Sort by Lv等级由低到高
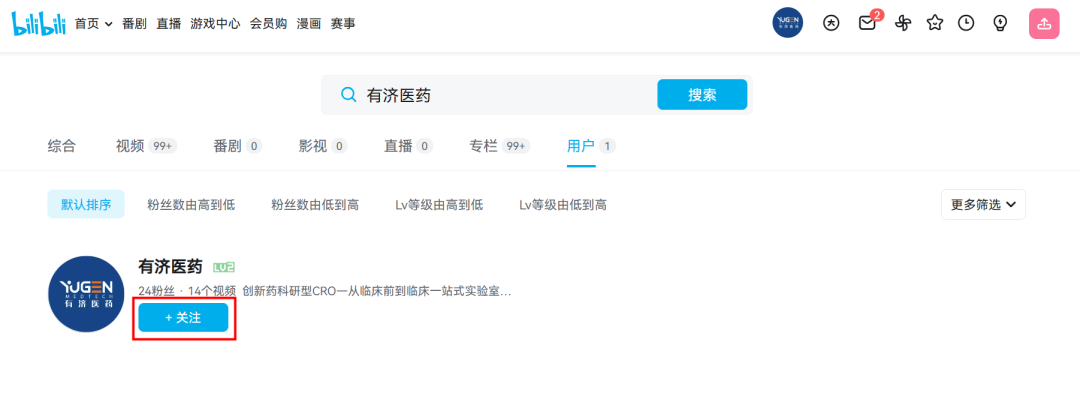Image resolution: width=1080 pixels, height=408 pixels. 563,205
